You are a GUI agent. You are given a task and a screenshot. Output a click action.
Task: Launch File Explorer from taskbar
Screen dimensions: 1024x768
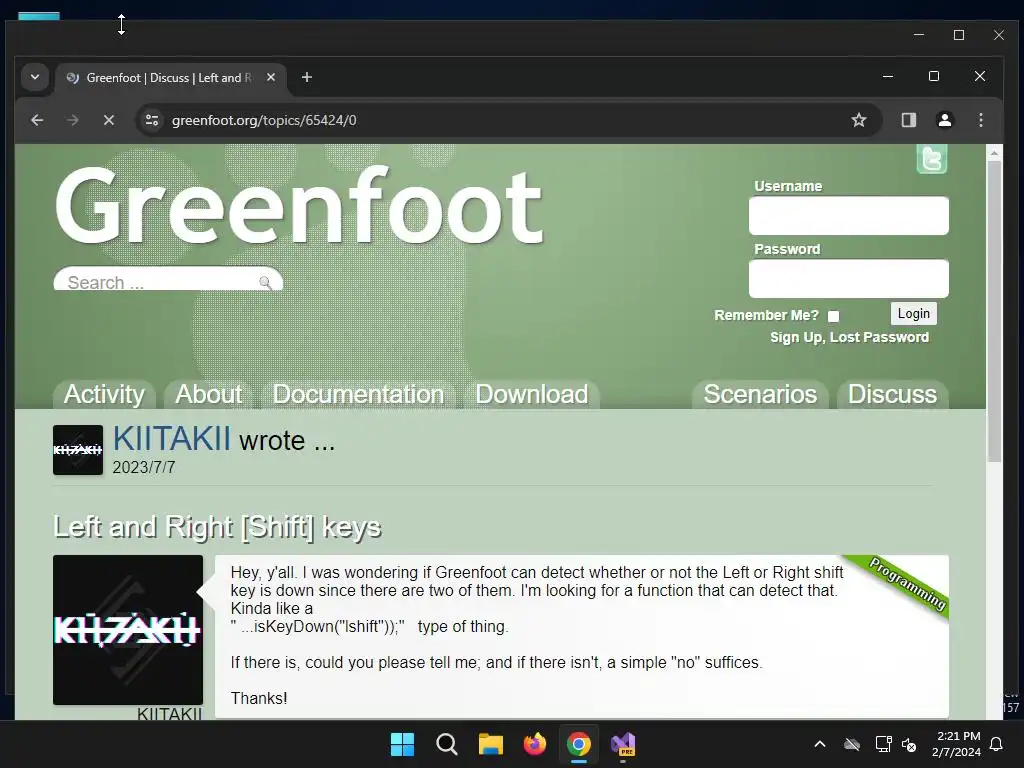click(490, 744)
